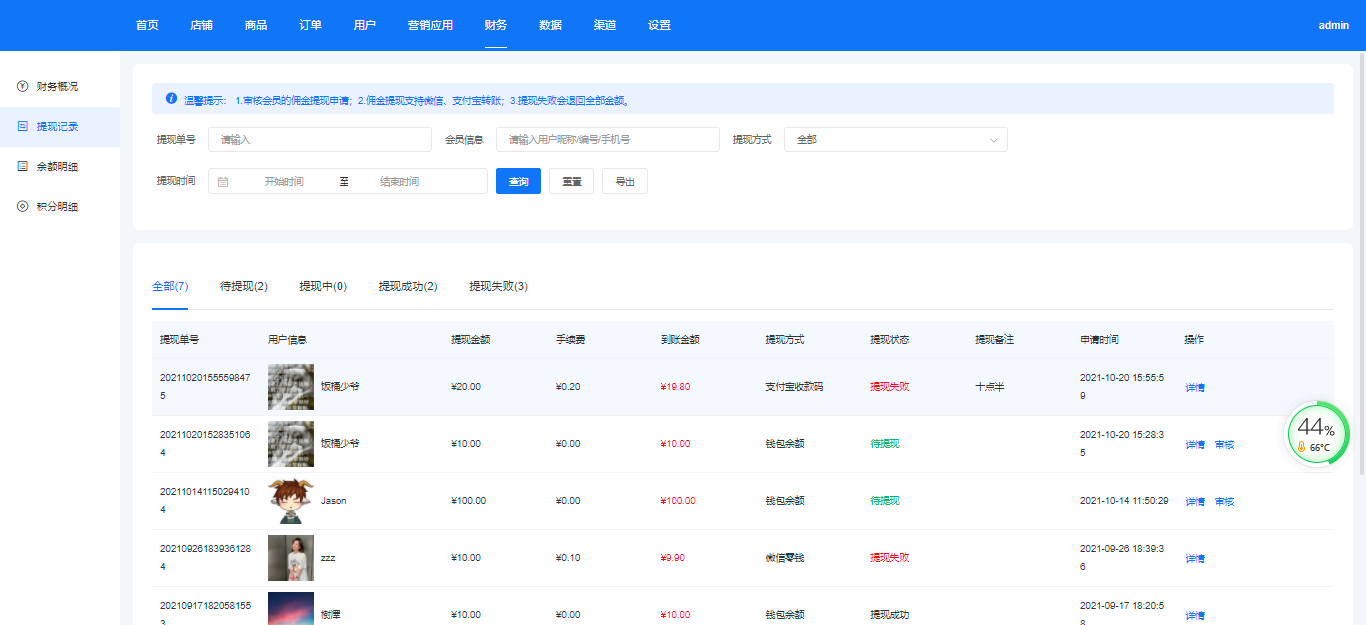Click the 提现记录 sidebar icon

(x=22, y=127)
